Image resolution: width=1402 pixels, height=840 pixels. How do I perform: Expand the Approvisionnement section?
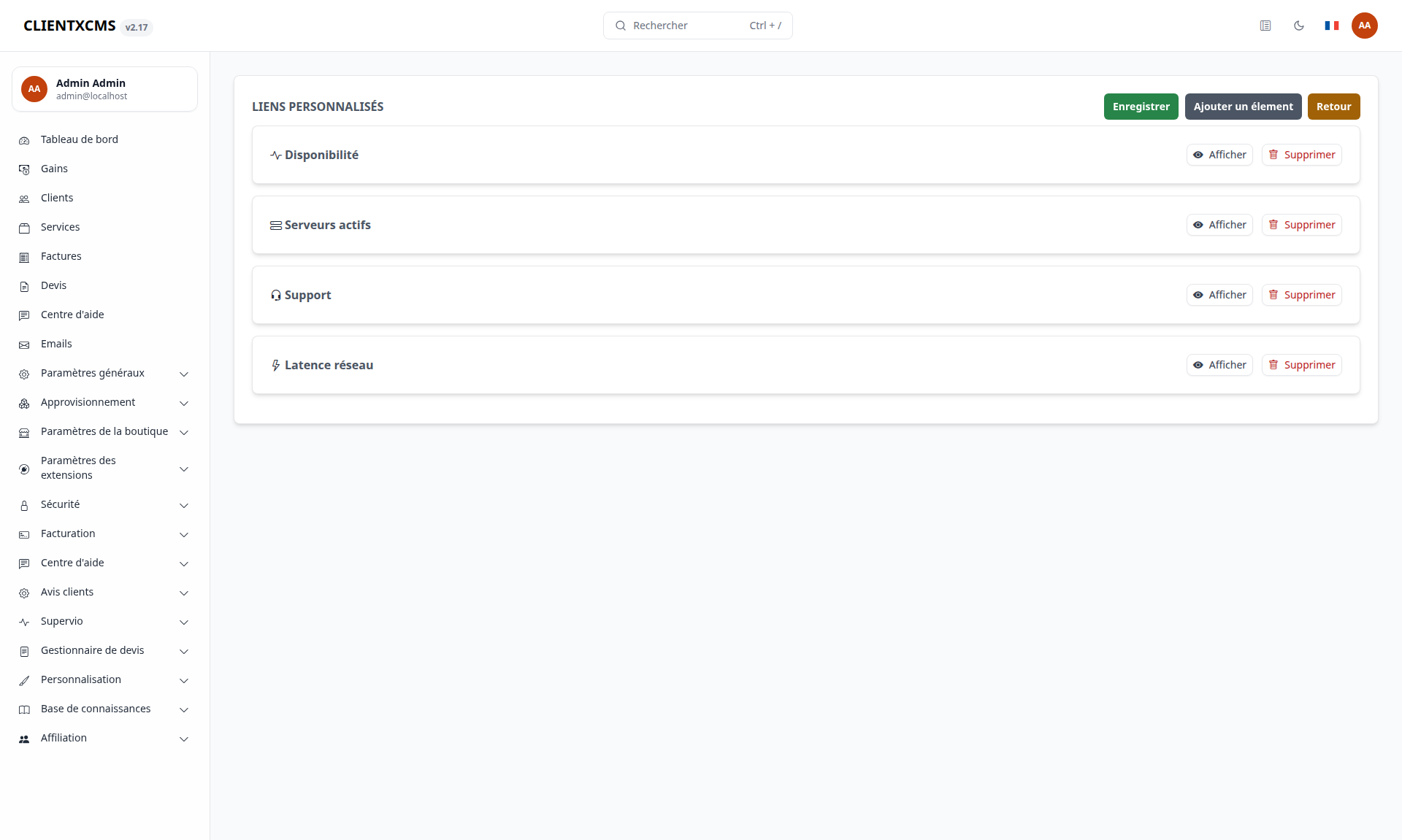click(104, 402)
